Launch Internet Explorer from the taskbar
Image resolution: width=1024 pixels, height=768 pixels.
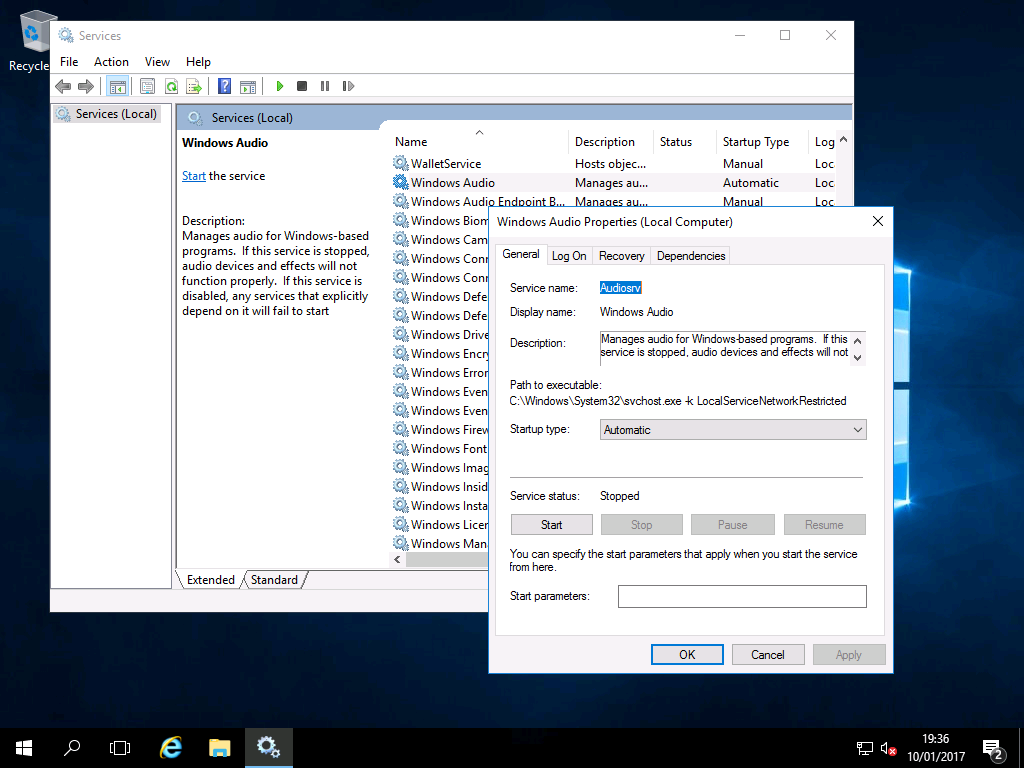point(170,748)
